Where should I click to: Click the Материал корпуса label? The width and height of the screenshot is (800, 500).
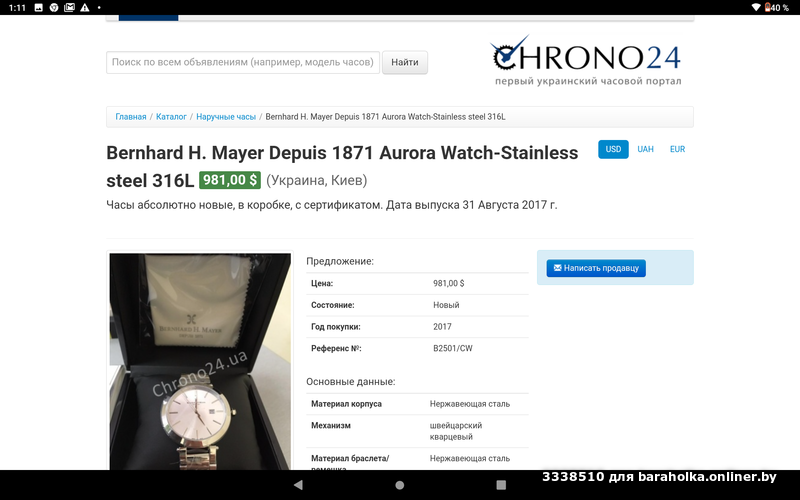[346, 404]
